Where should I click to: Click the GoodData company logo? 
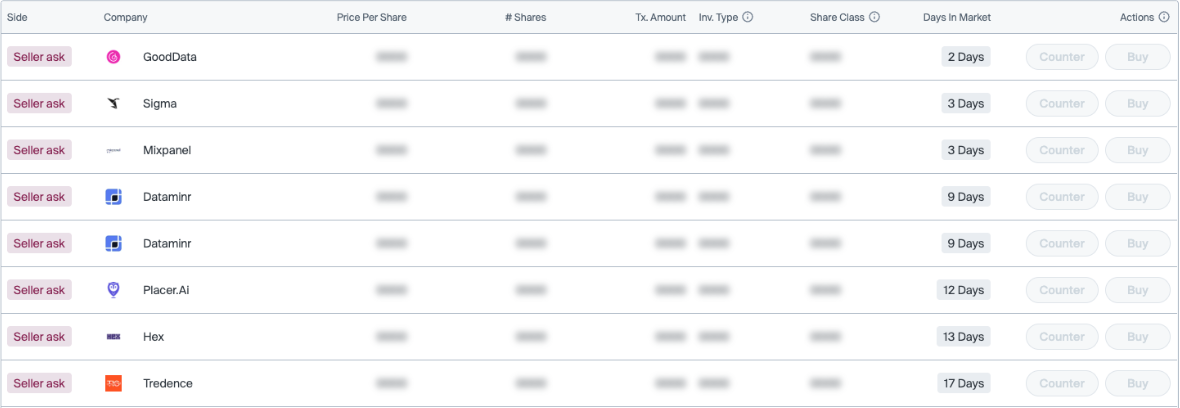coord(114,57)
